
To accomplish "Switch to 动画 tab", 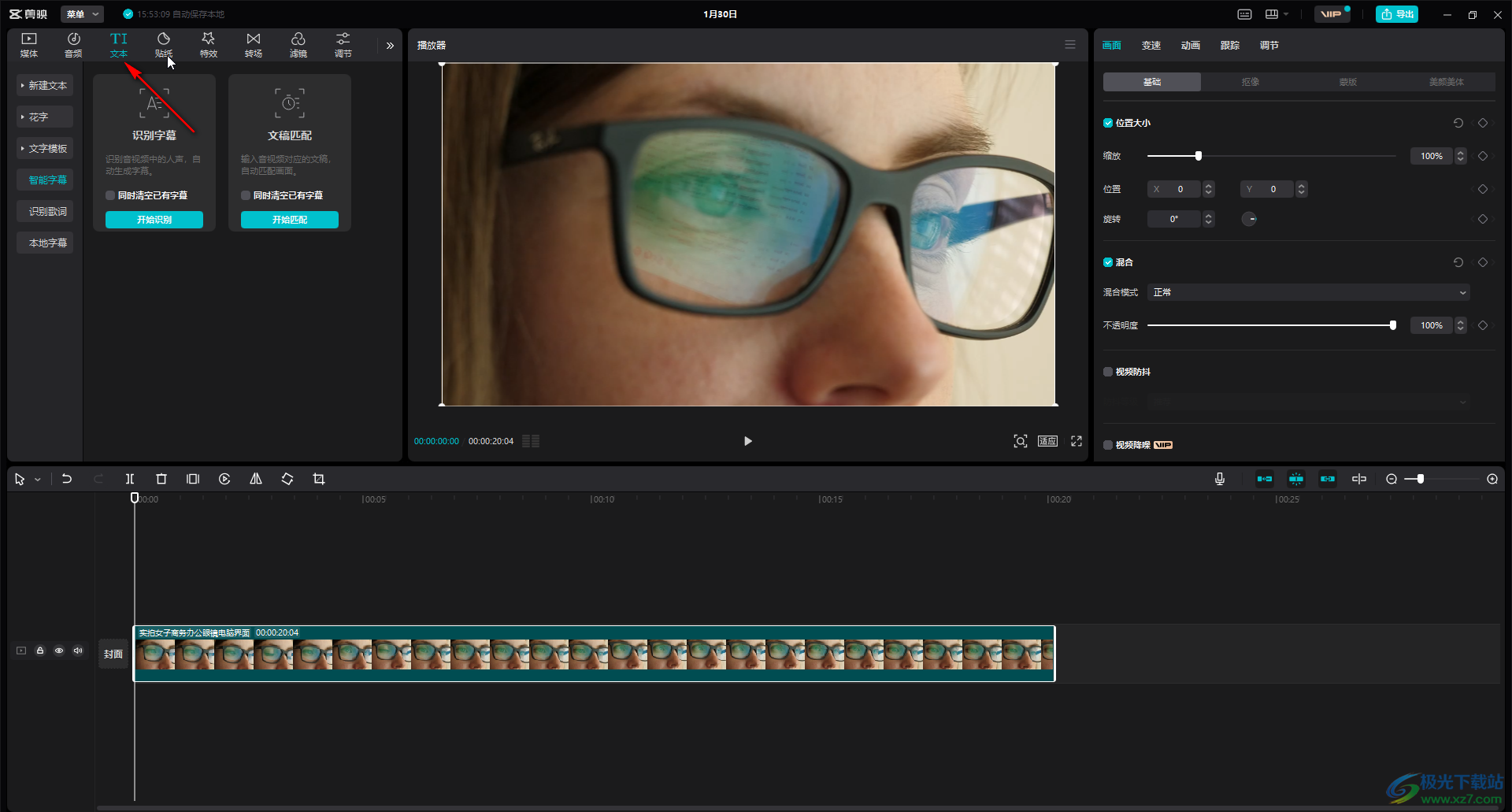I will pos(1191,46).
